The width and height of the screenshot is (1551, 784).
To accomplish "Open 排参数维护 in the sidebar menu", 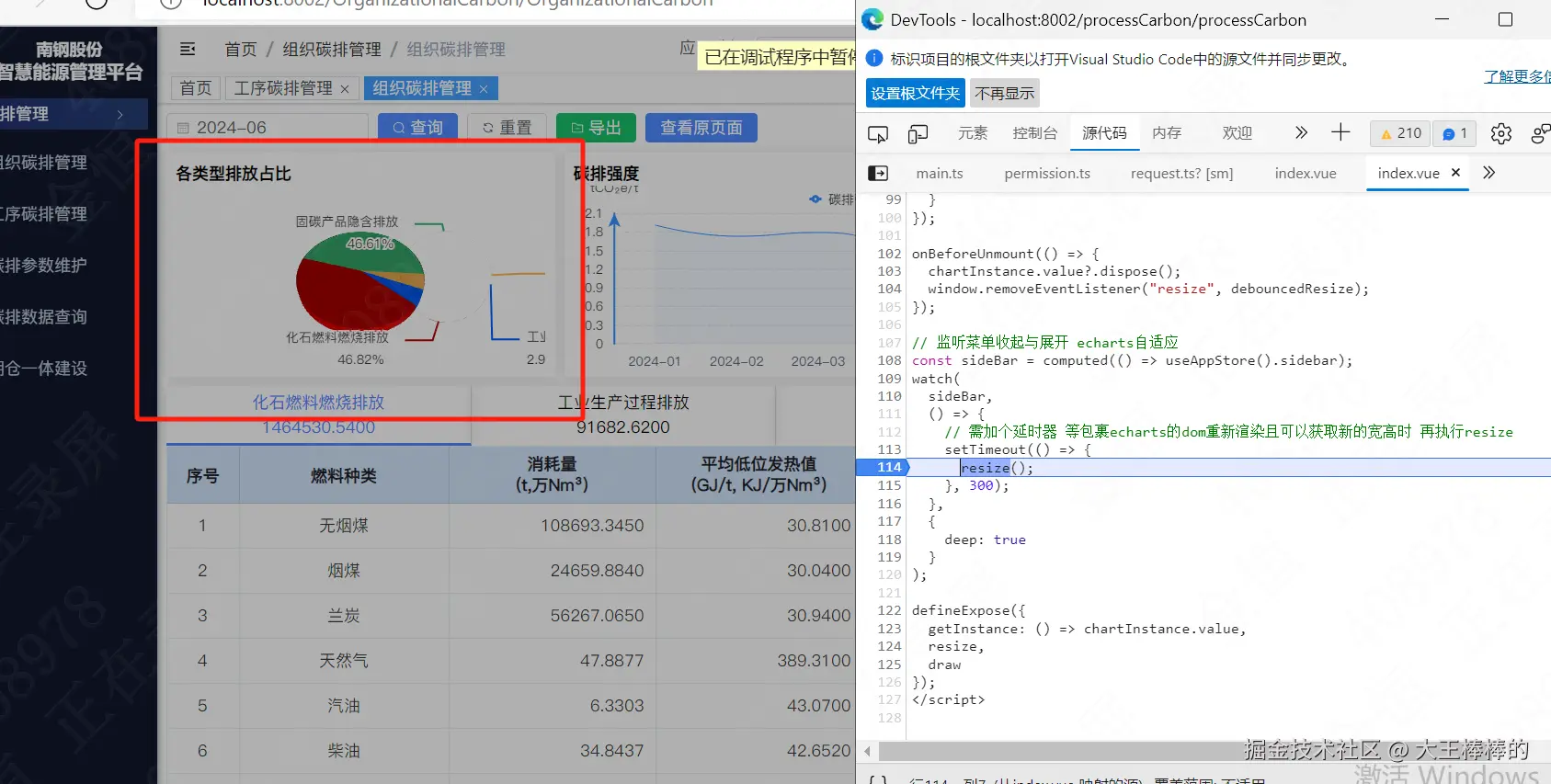I will [x=44, y=266].
